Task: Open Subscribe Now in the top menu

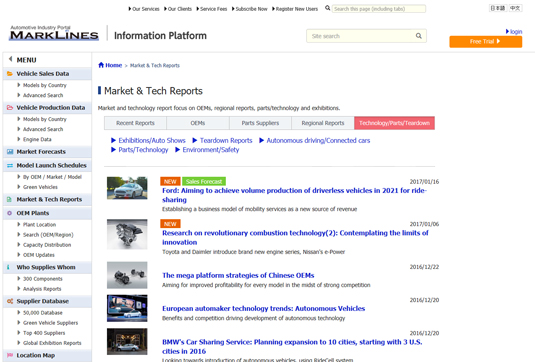Action: [x=251, y=9]
